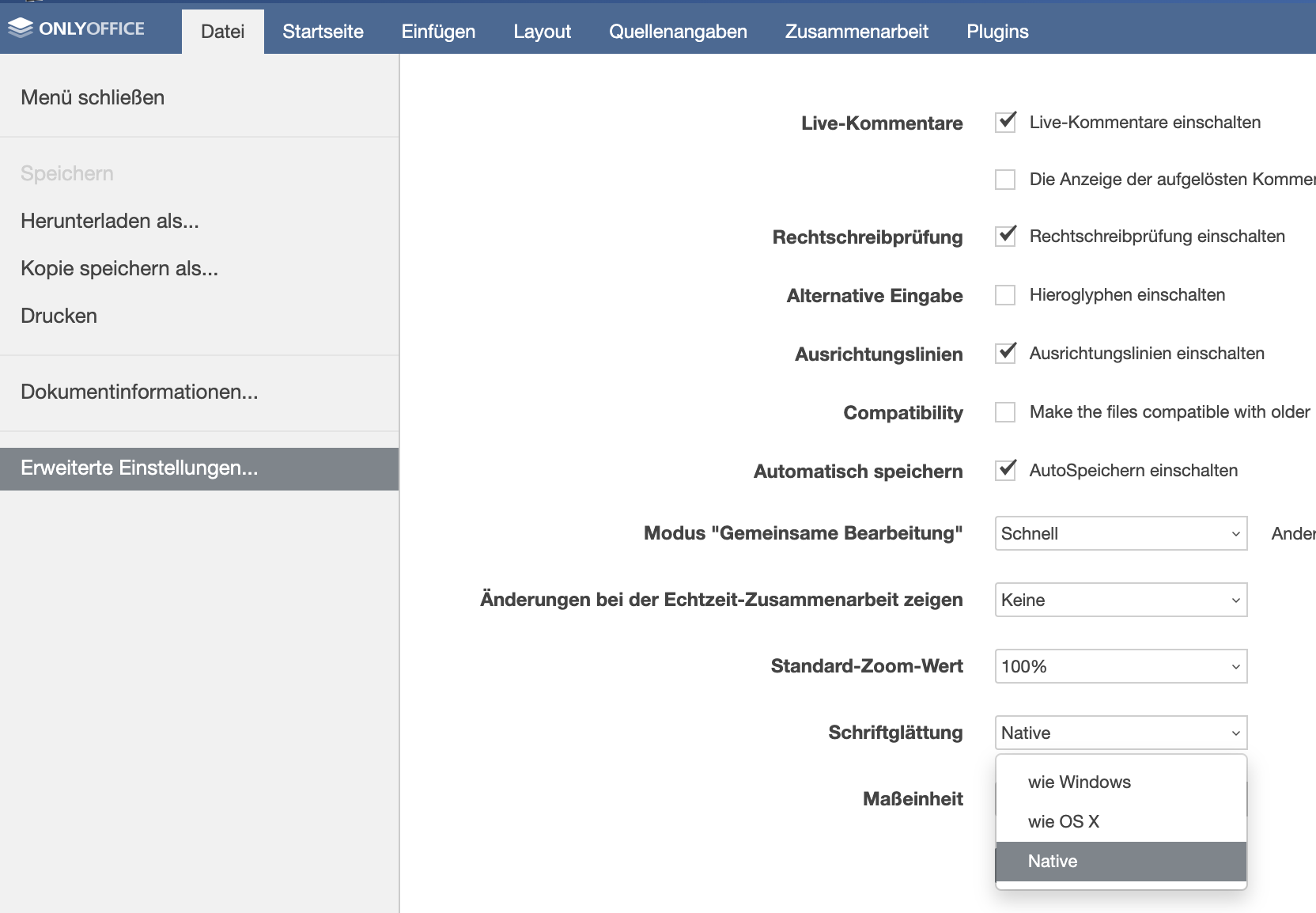Disable AutoSpeichern einschalten
Viewport: 1316px width, 913px height.
(x=1004, y=470)
